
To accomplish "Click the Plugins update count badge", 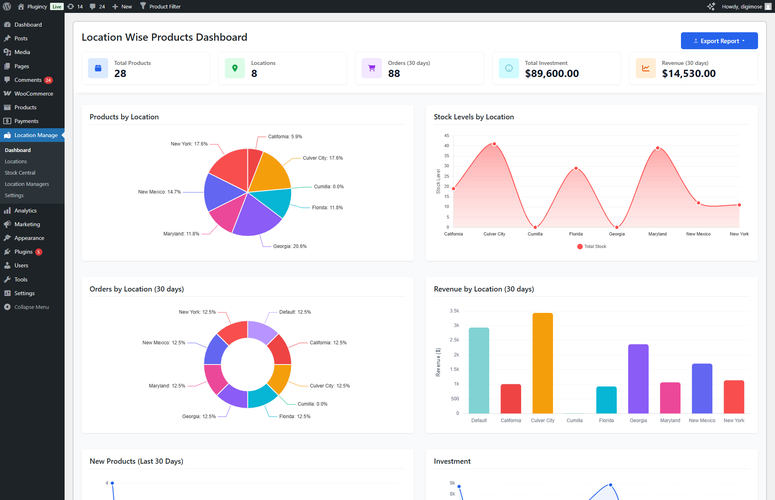I will [39, 252].
